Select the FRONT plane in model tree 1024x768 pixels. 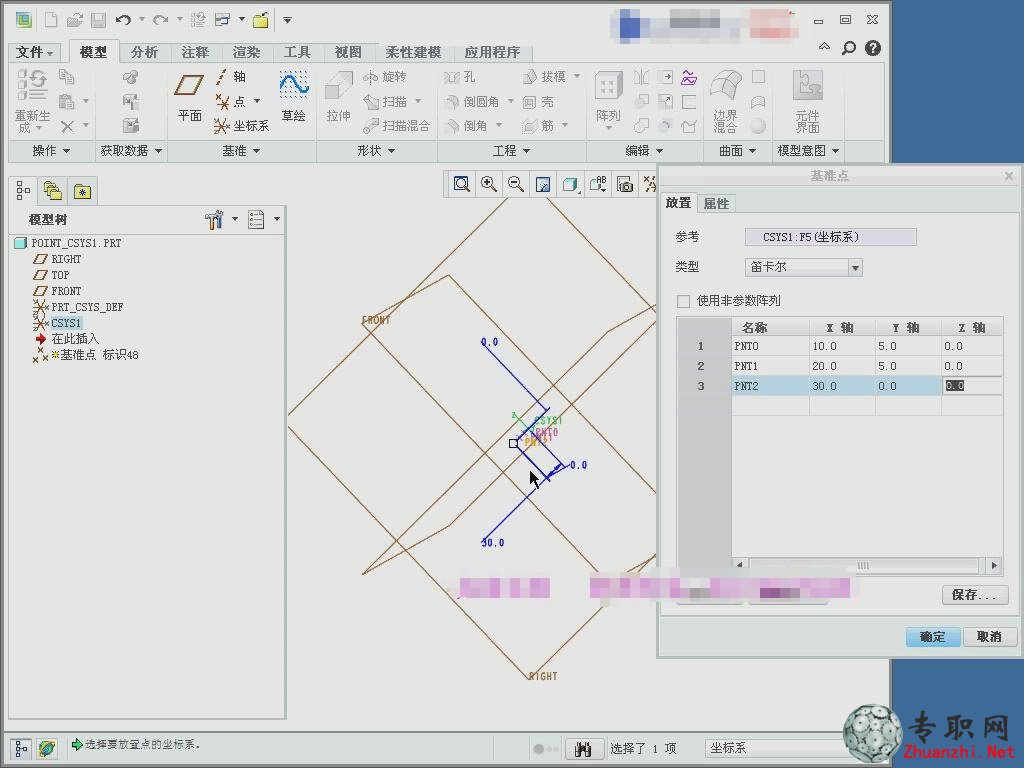[x=66, y=291]
